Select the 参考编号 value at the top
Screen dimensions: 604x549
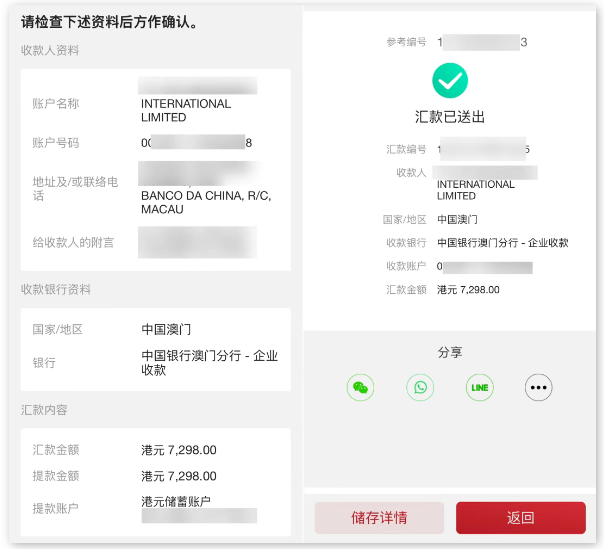[x=482, y=42]
